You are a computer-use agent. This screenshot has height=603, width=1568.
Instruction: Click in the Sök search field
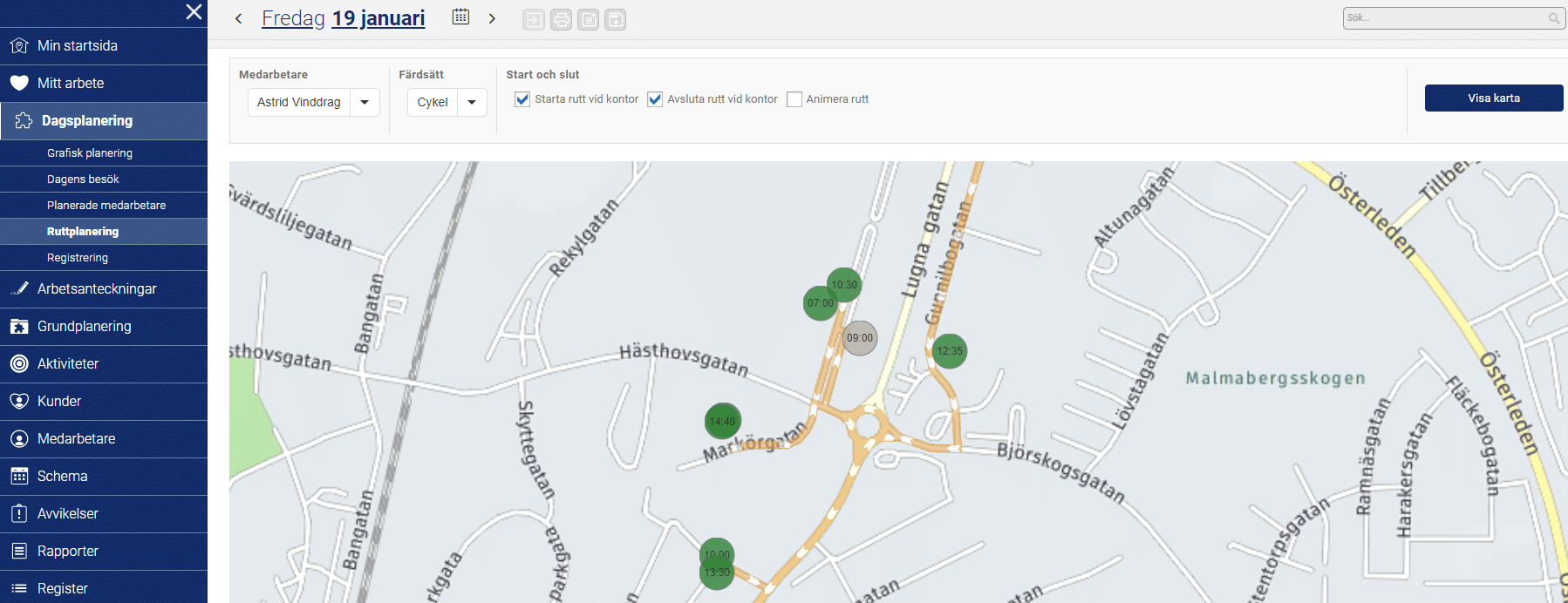[x=1443, y=18]
